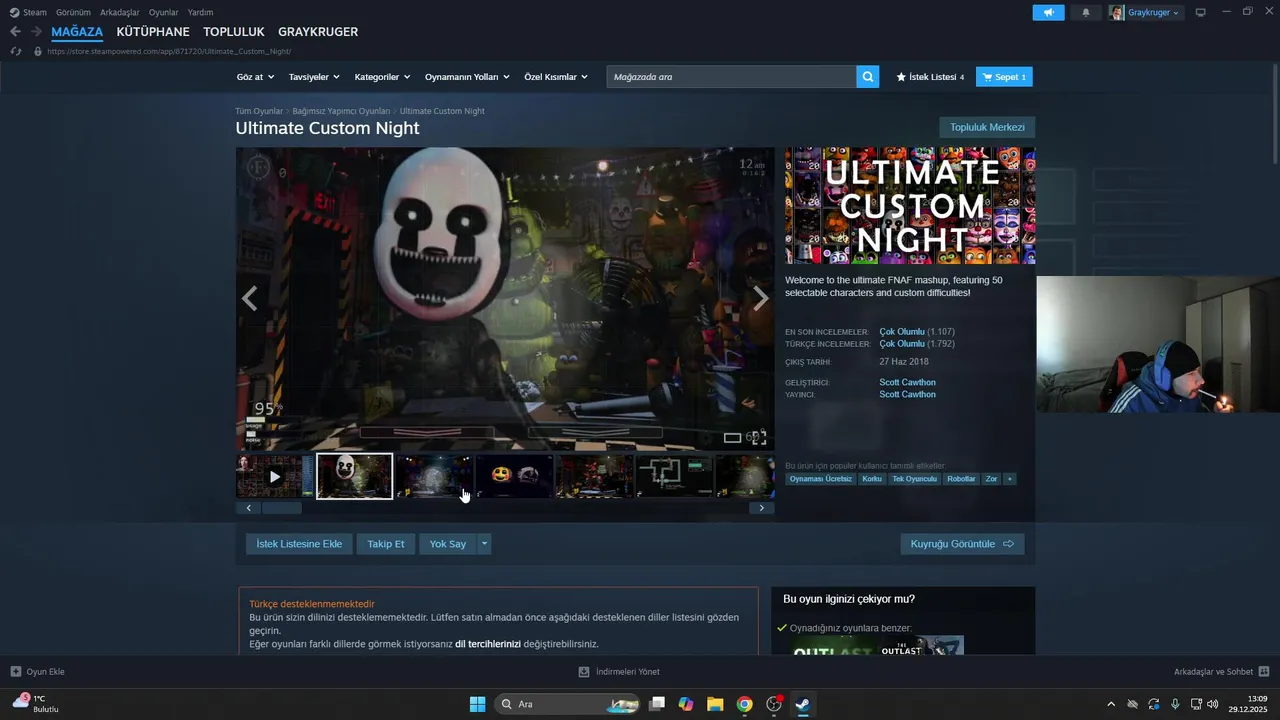Switch Steam to Big Picture mode icon
Screen dimensions: 1280x720
coord(1200,12)
